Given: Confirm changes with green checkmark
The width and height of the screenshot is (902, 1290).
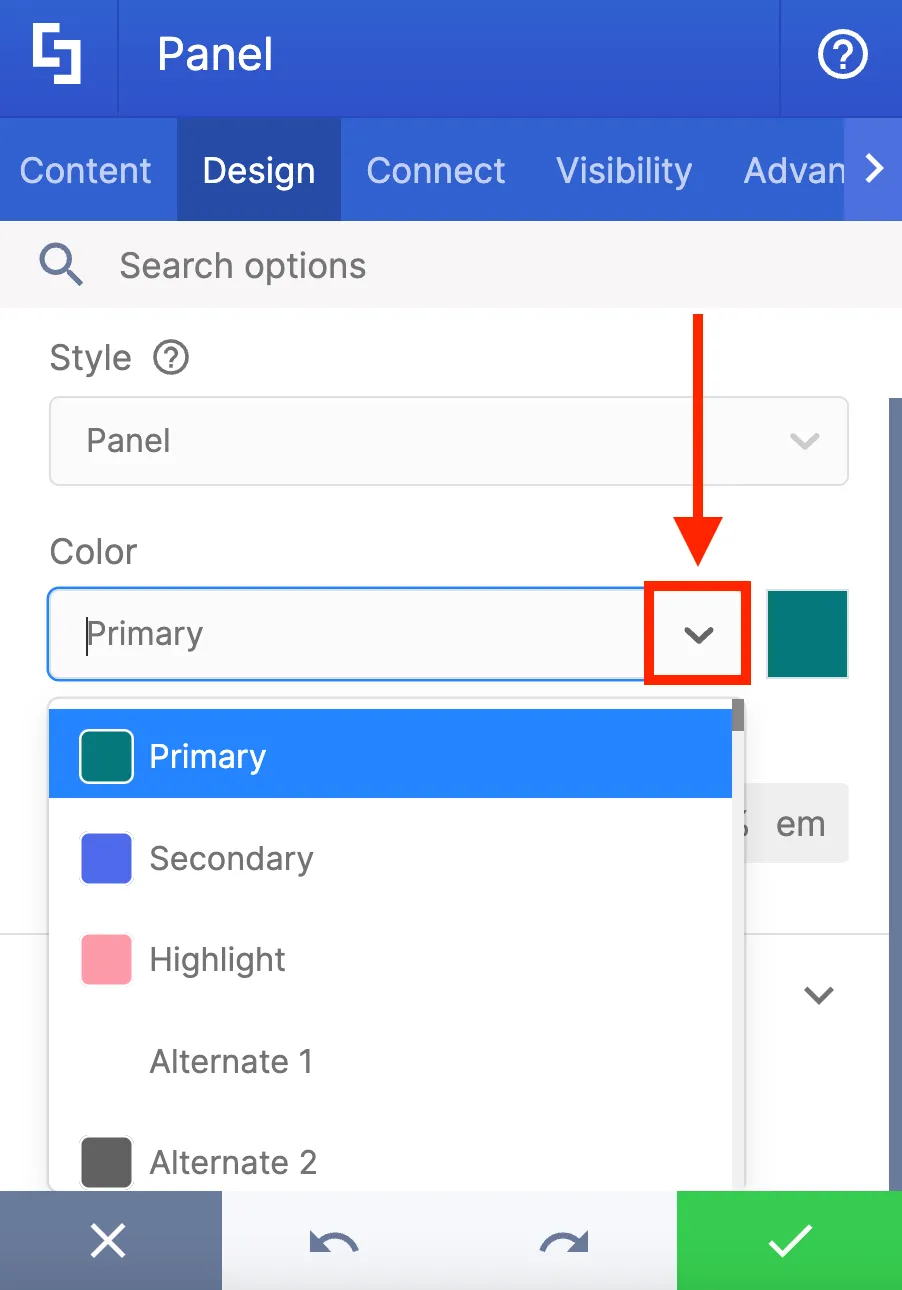Looking at the screenshot, I should click(790, 1241).
